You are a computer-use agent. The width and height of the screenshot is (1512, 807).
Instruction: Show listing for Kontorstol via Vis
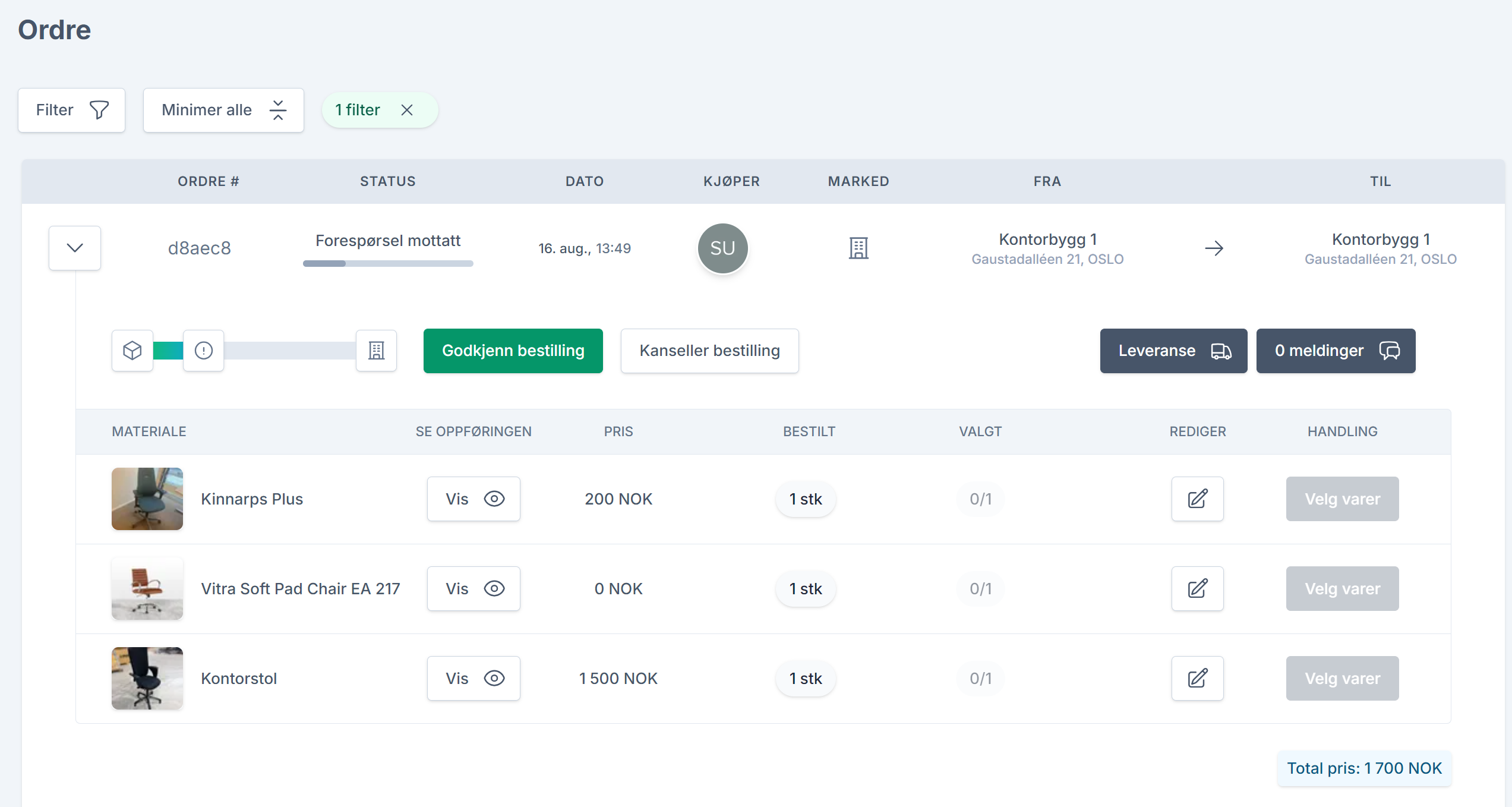click(474, 678)
